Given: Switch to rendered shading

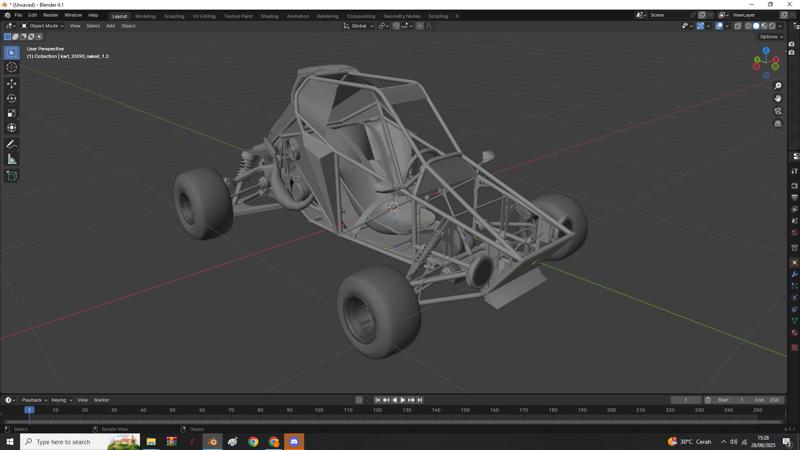Looking at the screenshot, I should click(x=772, y=26).
